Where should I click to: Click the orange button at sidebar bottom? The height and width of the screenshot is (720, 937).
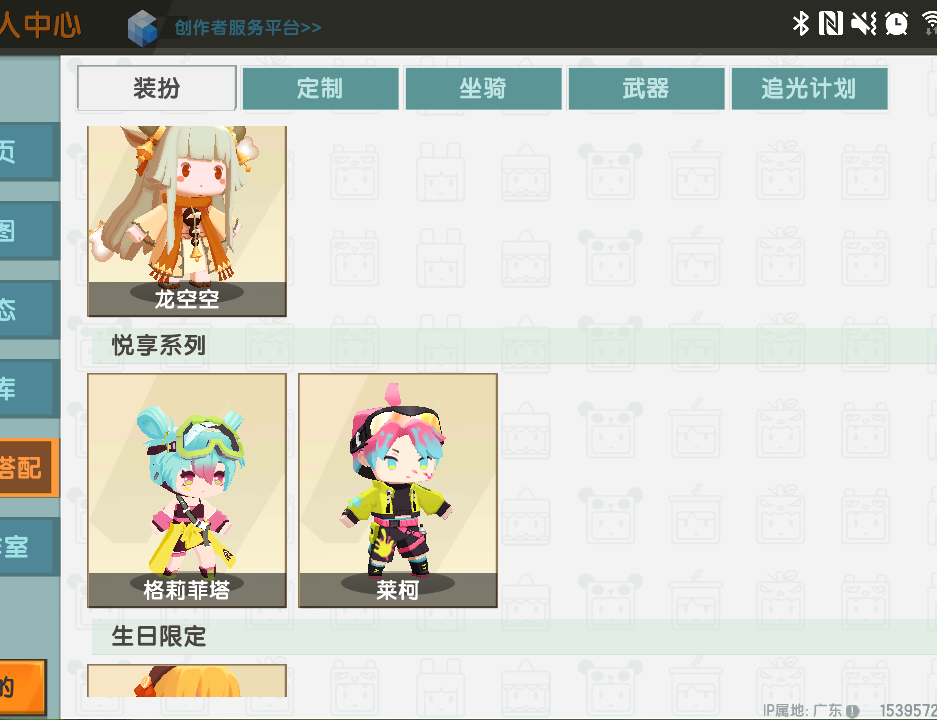click(x=23, y=687)
